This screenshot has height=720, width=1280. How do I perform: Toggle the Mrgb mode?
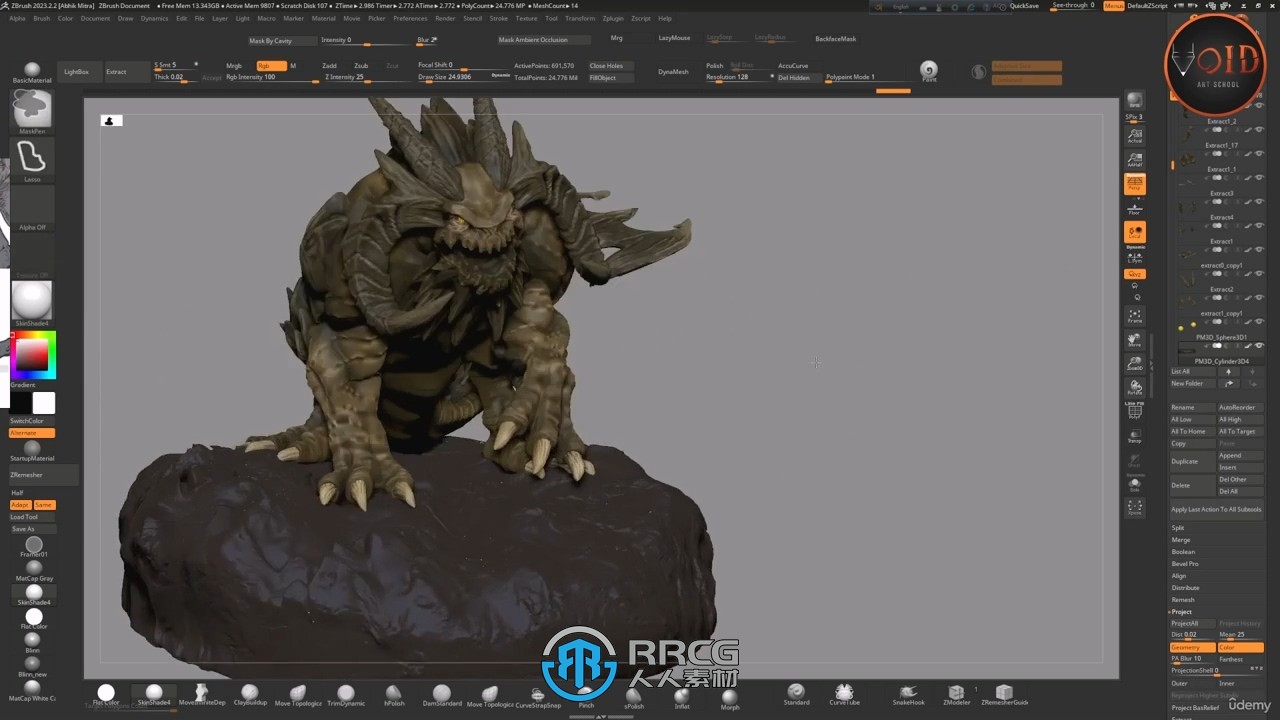click(234, 65)
